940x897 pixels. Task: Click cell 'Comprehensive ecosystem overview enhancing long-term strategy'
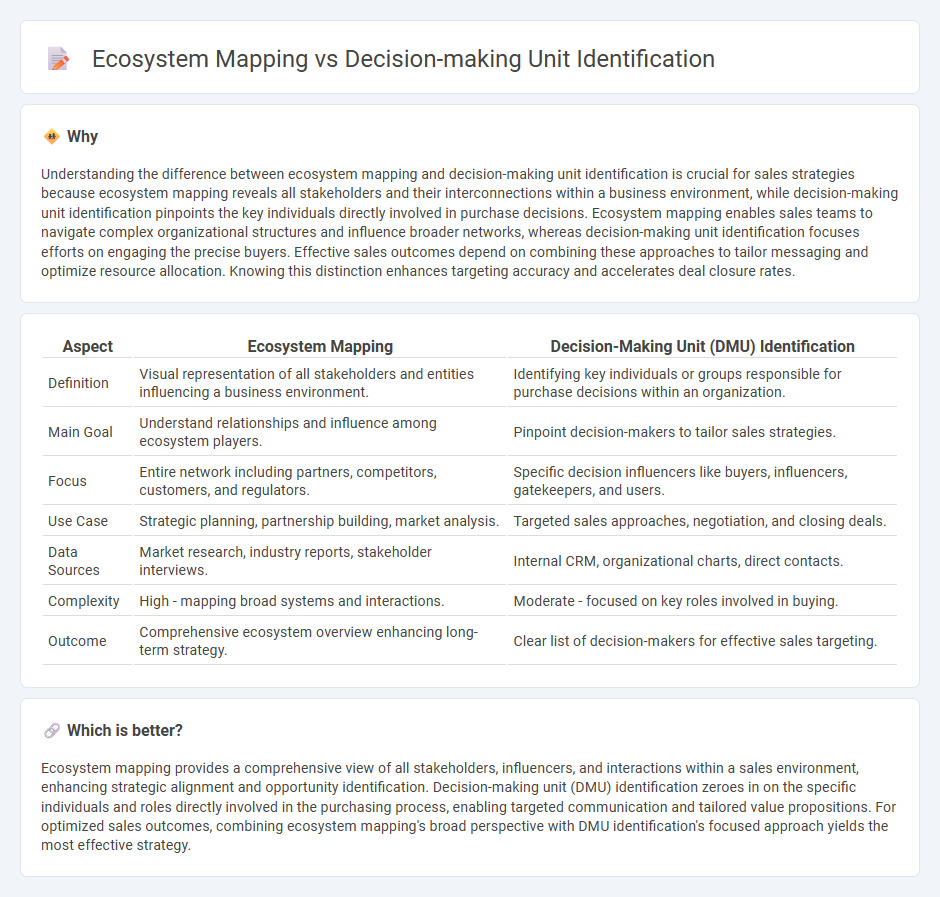(320, 640)
